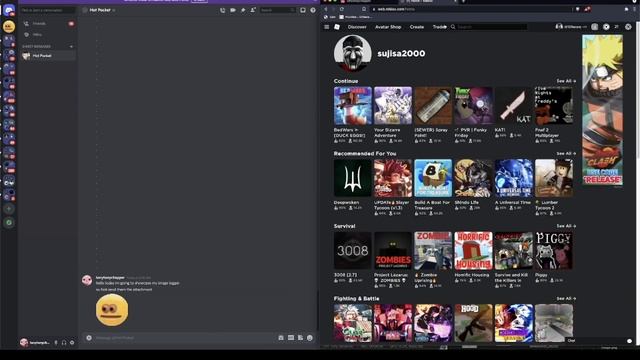Open Robux balance icon

[607, 27]
